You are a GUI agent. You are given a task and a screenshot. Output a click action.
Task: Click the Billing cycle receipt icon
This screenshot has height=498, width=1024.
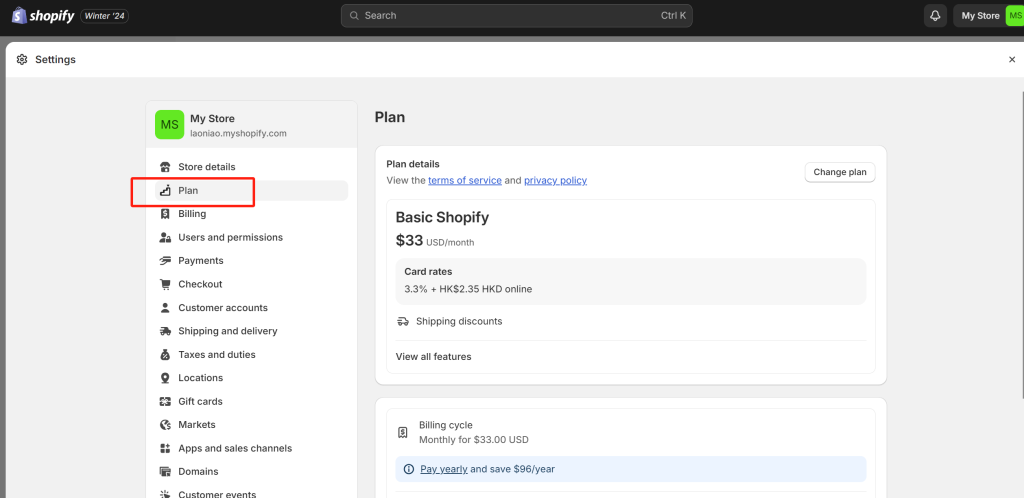(x=403, y=433)
